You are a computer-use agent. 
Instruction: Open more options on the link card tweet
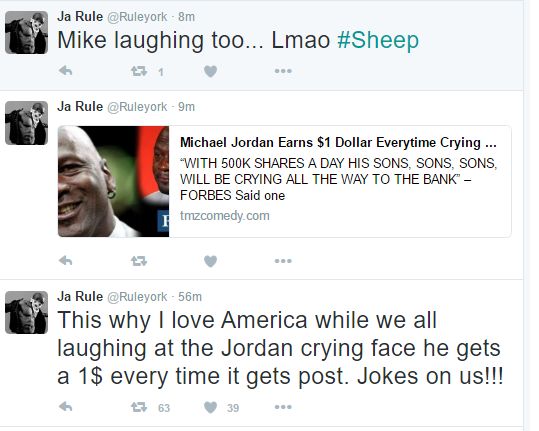(283, 261)
